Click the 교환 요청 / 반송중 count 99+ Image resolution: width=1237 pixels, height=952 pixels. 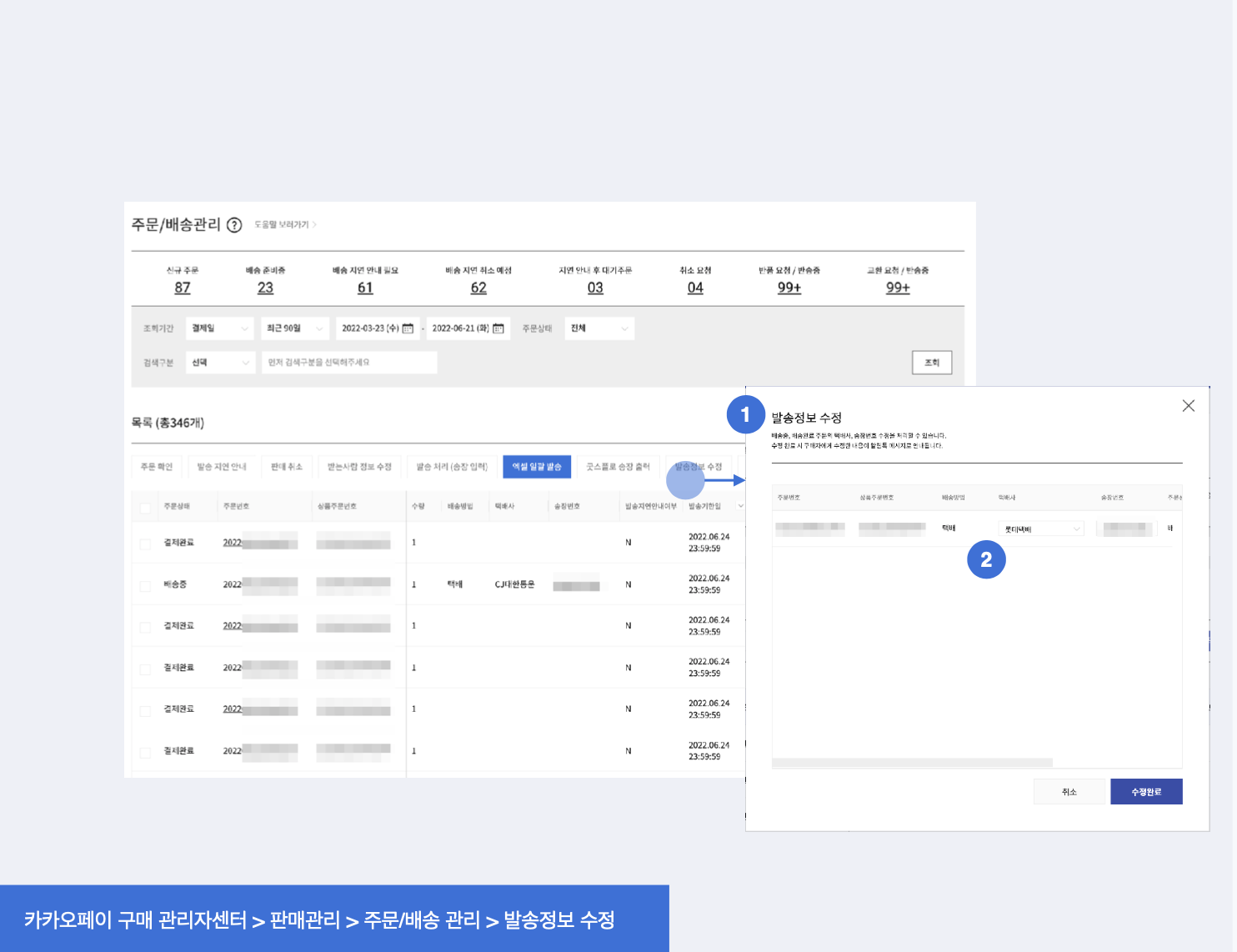click(x=898, y=288)
